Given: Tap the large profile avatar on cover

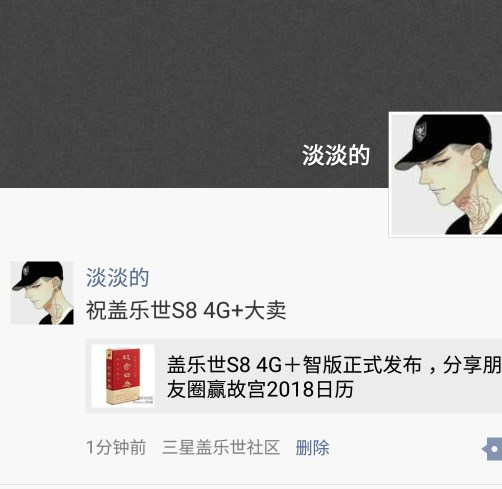Looking at the screenshot, I should (446, 175).
